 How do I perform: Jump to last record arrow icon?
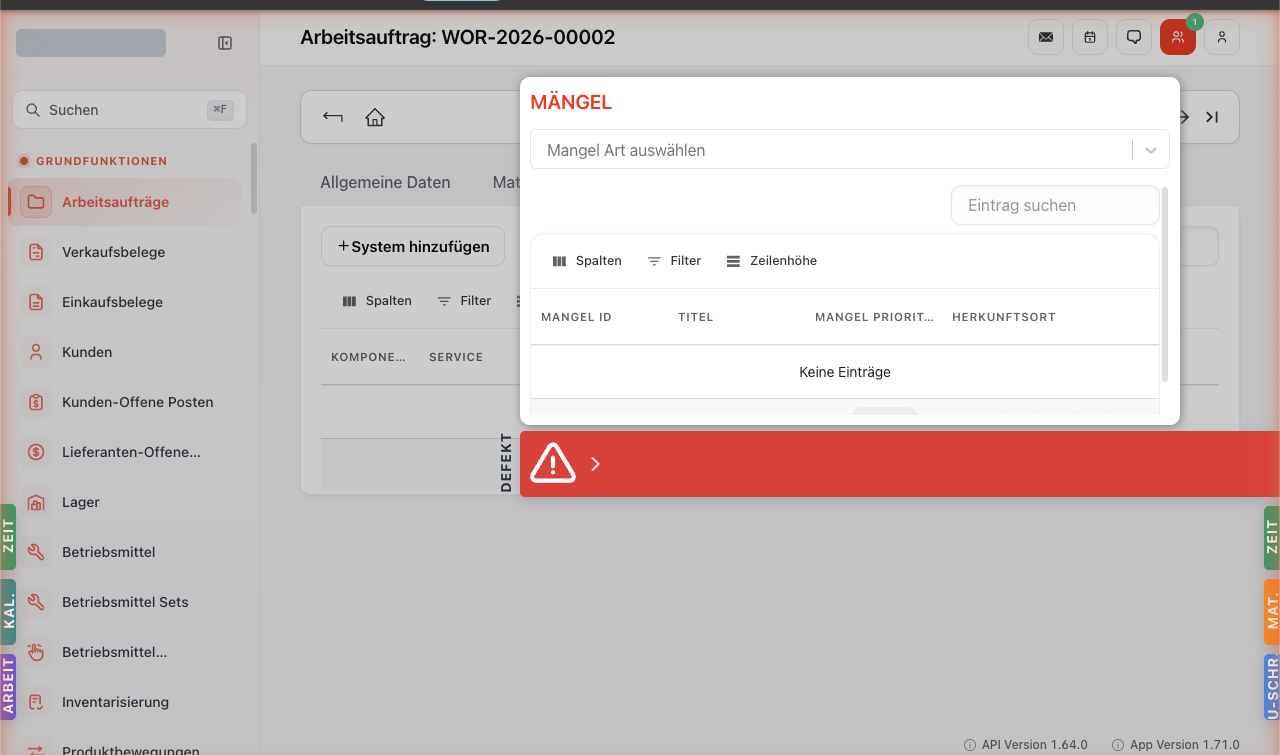click(x=1212, y=117)
